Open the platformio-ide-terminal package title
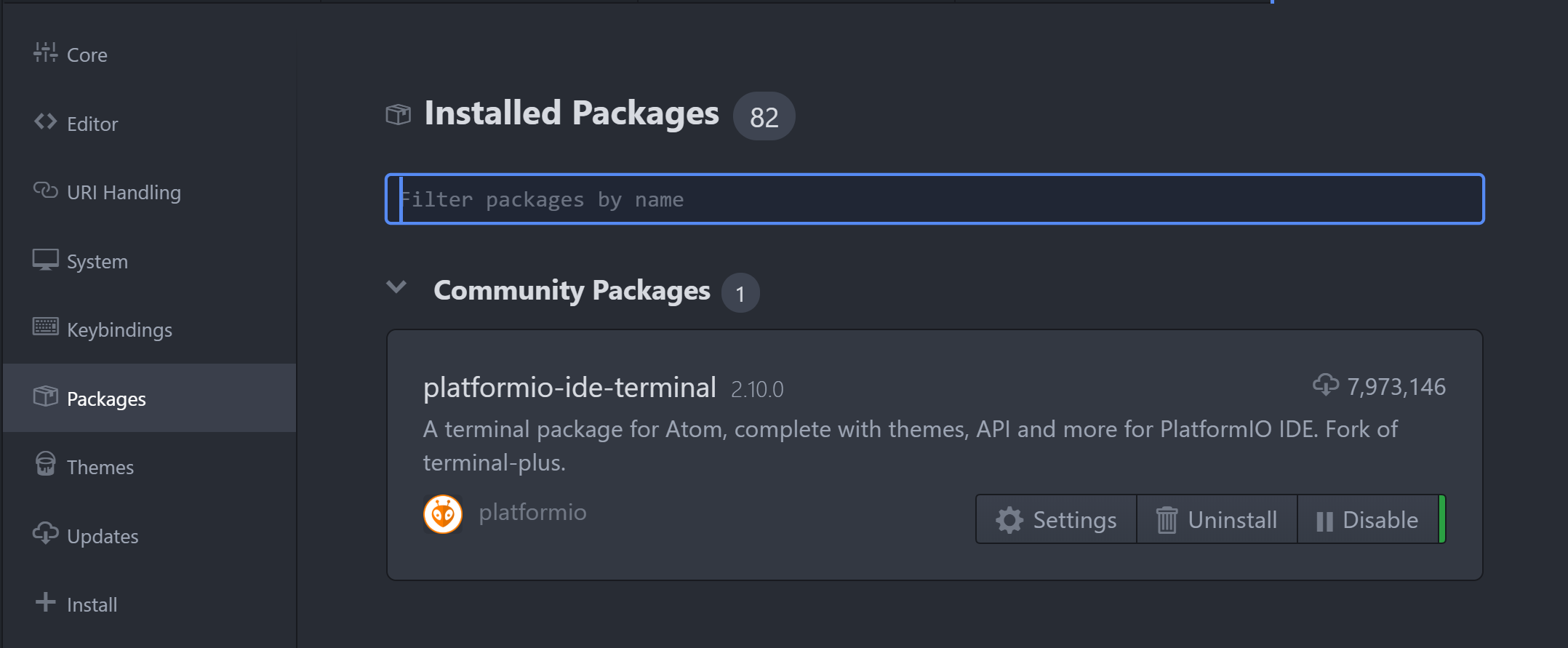Viewport: 1568px width, 648px height. [569, 388]
